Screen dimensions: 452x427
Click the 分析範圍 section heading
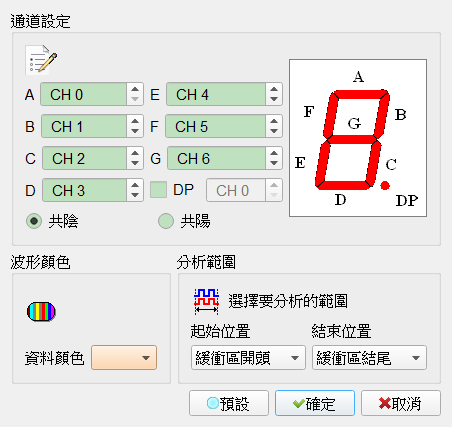(206, 262)
